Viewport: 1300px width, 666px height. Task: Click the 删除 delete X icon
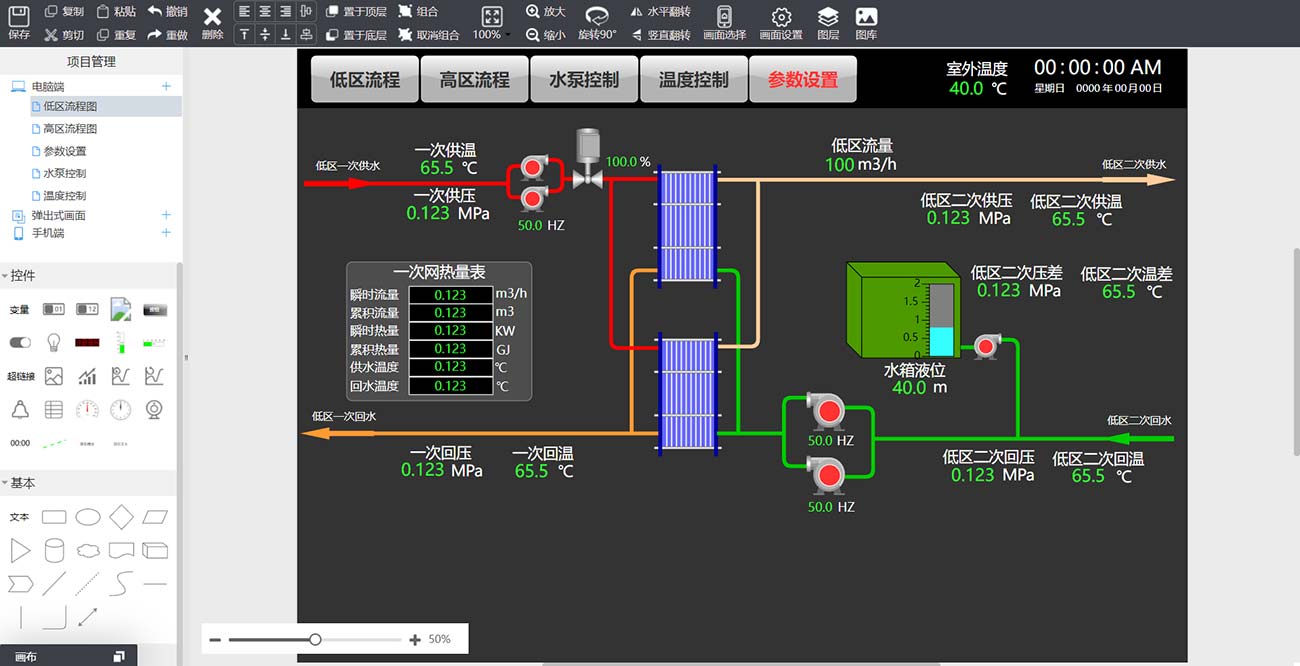click(212, 18)
